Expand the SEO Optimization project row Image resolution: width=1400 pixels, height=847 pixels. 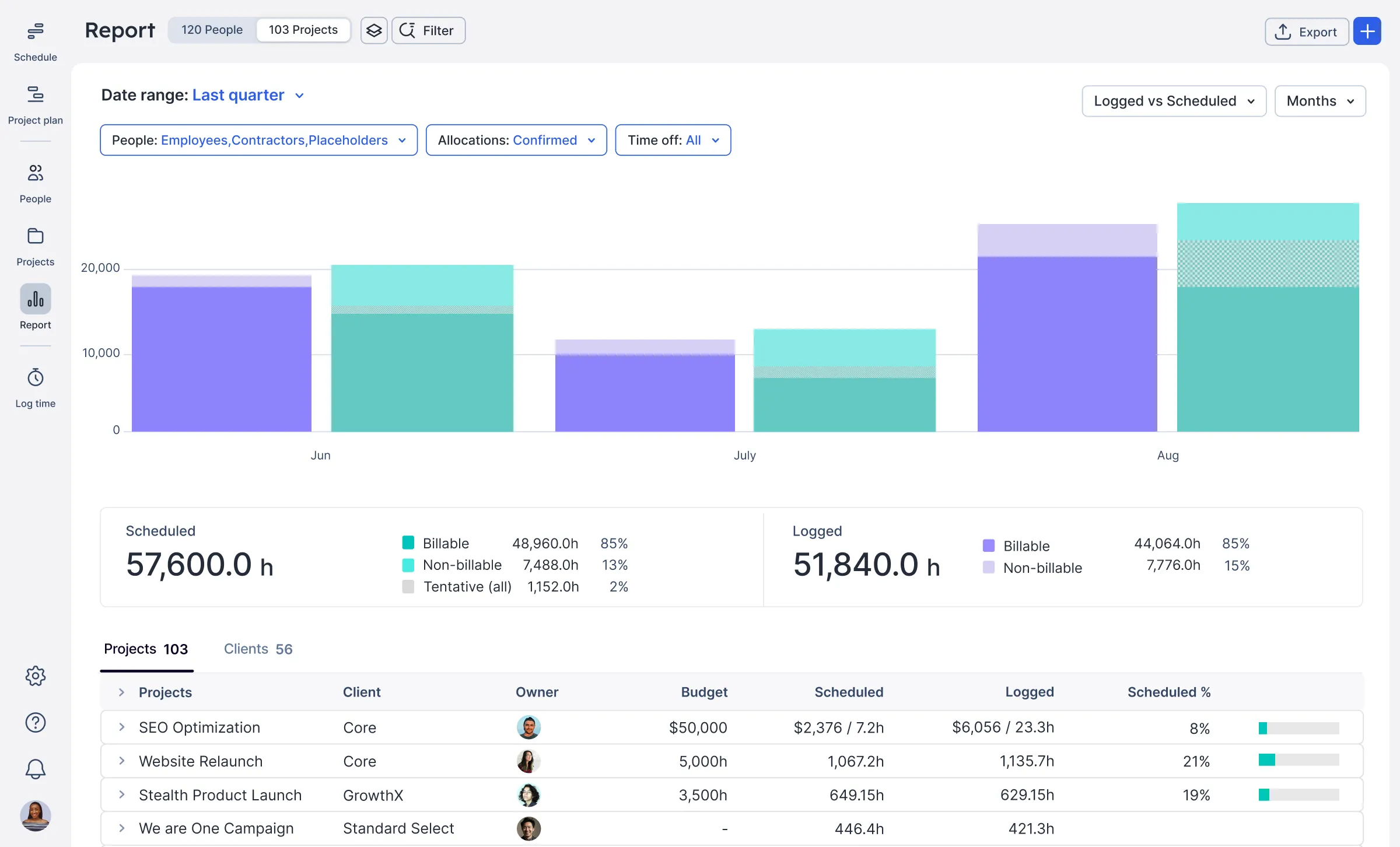point(121,727)
